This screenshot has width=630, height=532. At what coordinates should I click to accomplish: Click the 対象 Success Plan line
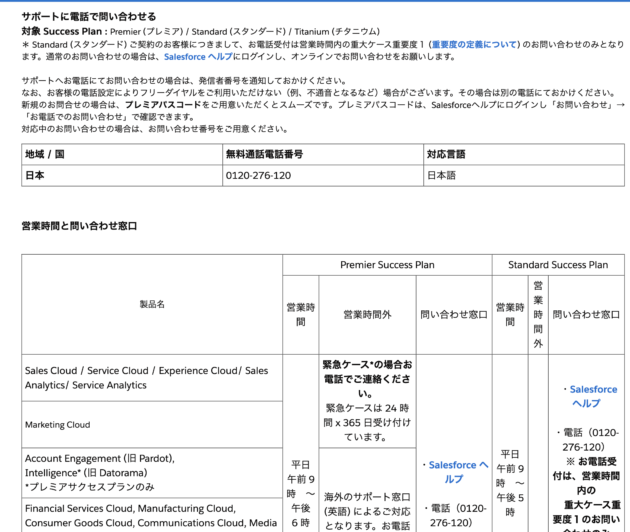click(x=200, y=31)
